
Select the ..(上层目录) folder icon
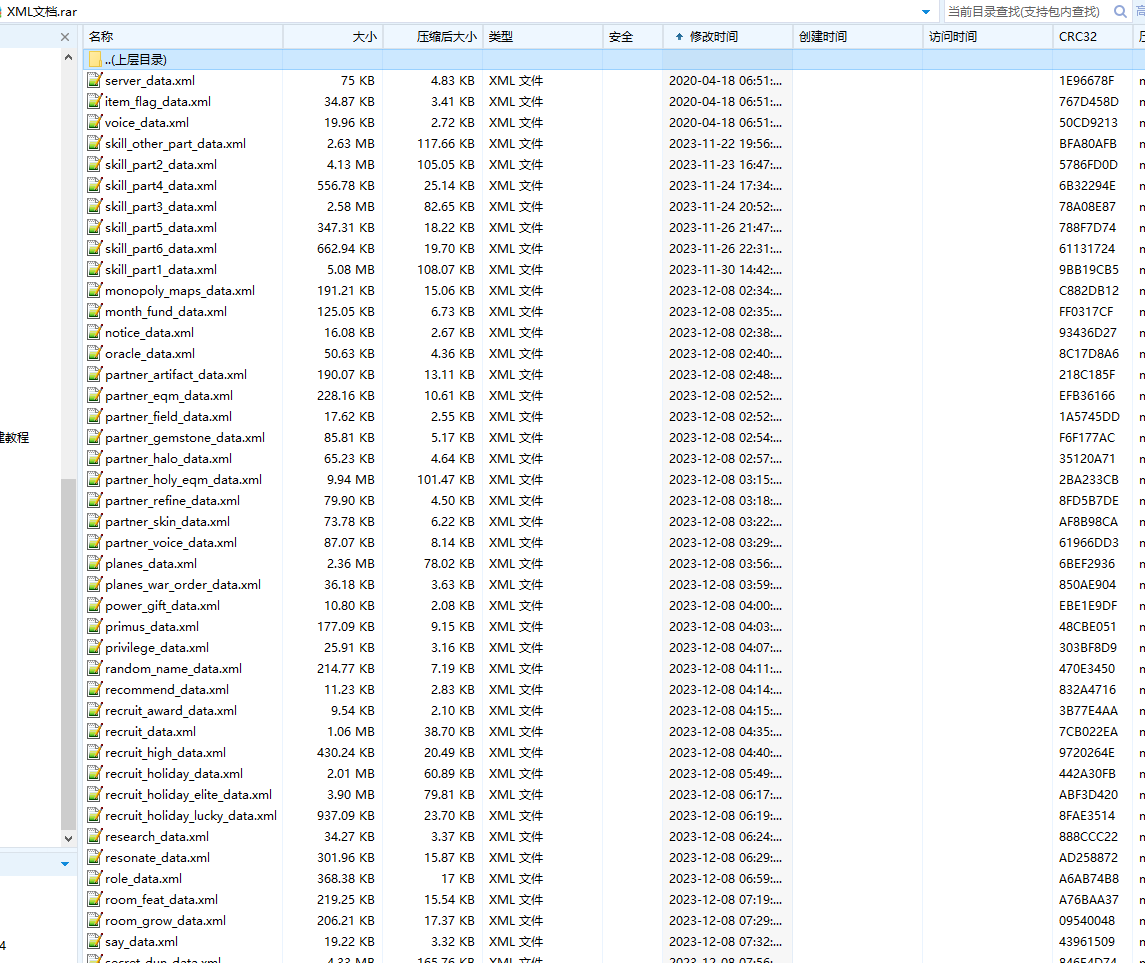click(95, 60)
